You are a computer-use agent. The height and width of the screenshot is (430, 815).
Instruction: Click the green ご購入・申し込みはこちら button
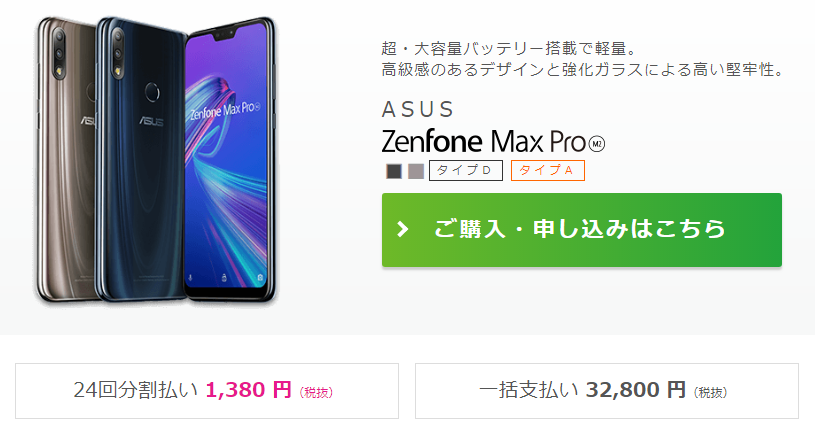(x=582, y=230)
